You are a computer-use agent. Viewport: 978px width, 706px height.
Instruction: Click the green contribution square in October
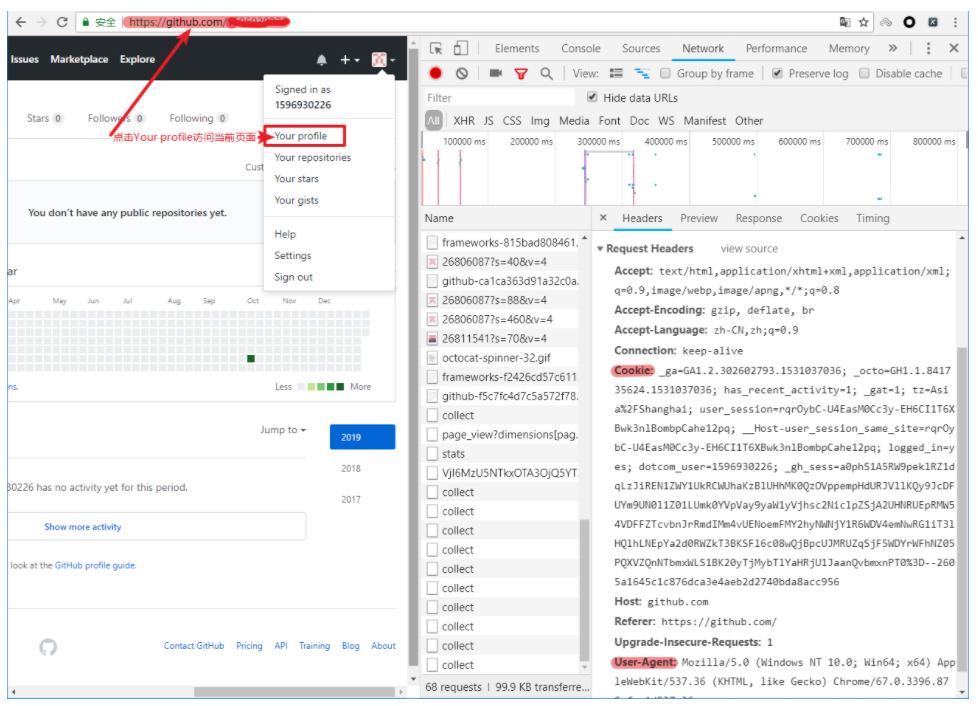click(x=251, y=359)
